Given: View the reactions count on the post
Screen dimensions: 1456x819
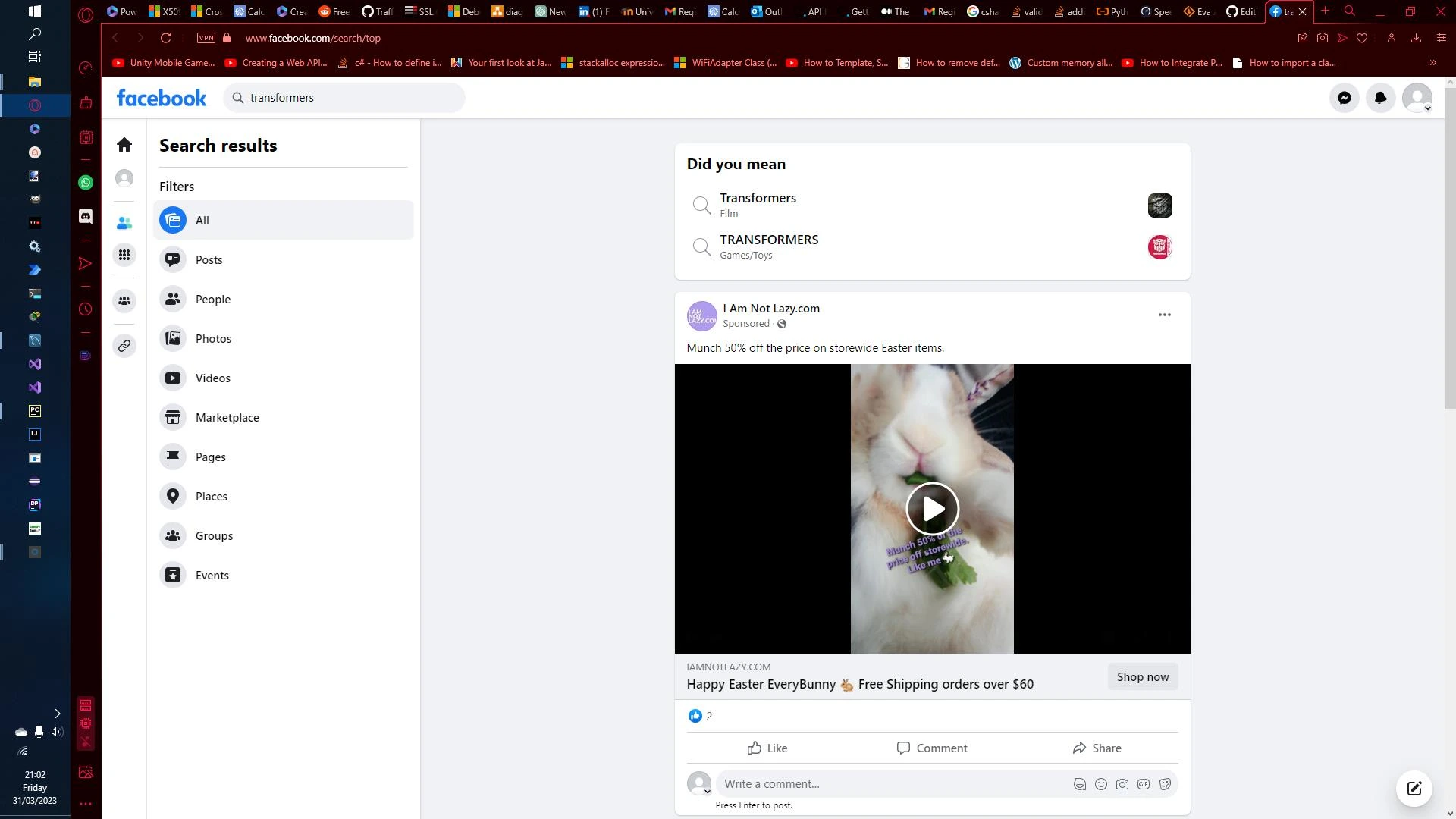Looking at the screenshot, I should tap(701, 717).
